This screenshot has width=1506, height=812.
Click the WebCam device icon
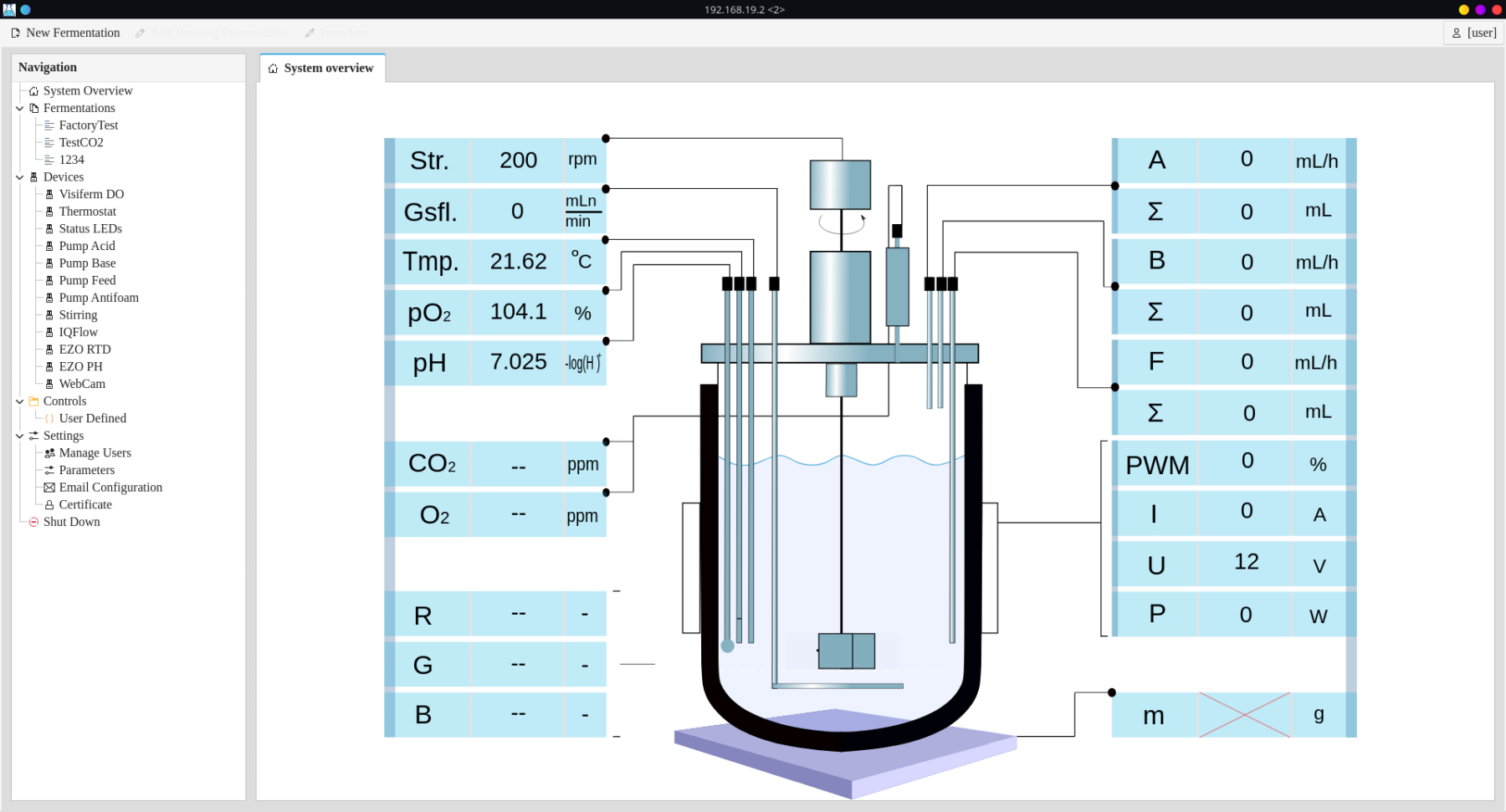[x=49, y=384]
